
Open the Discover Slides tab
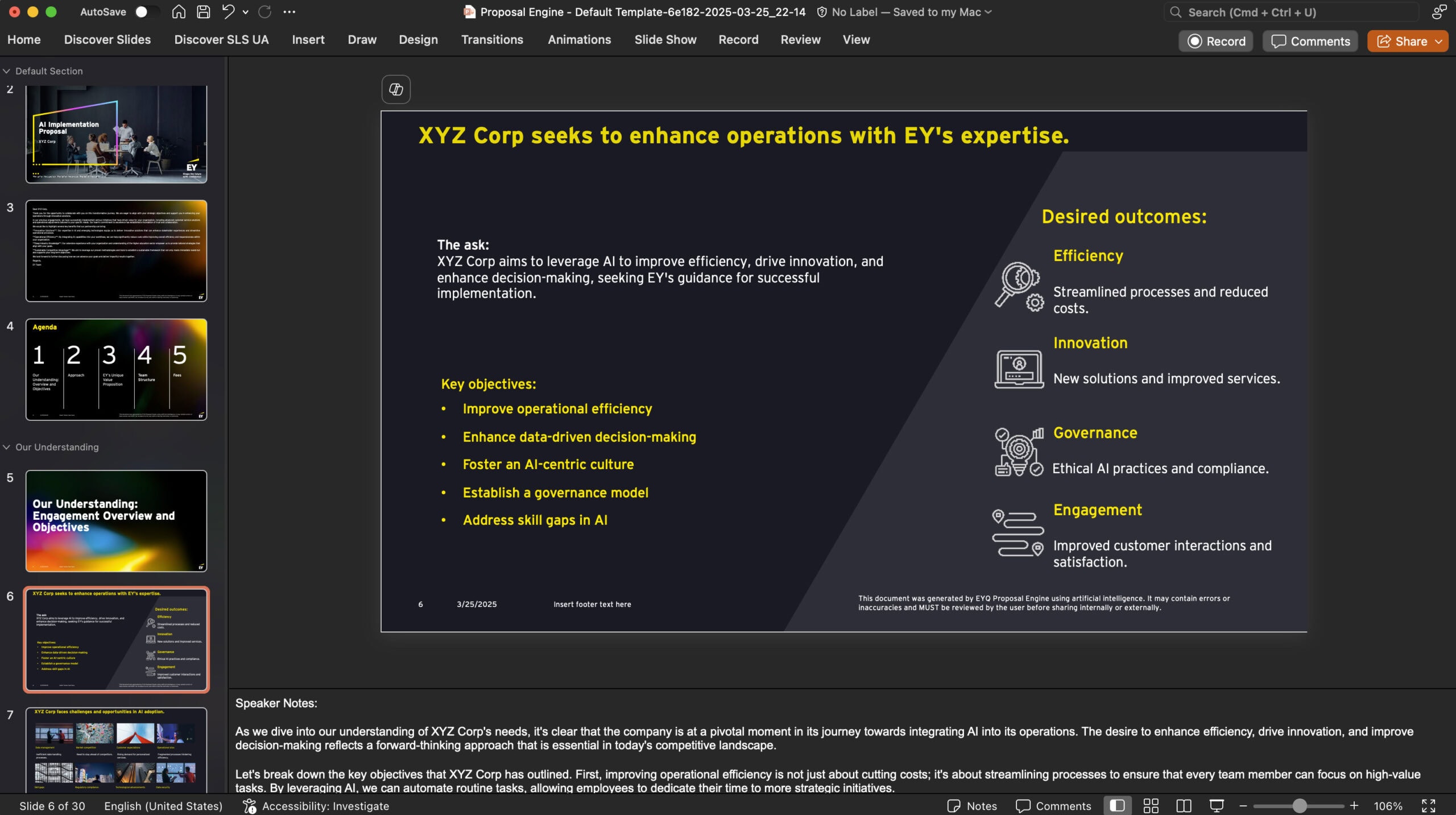click(x=107, y=40)
